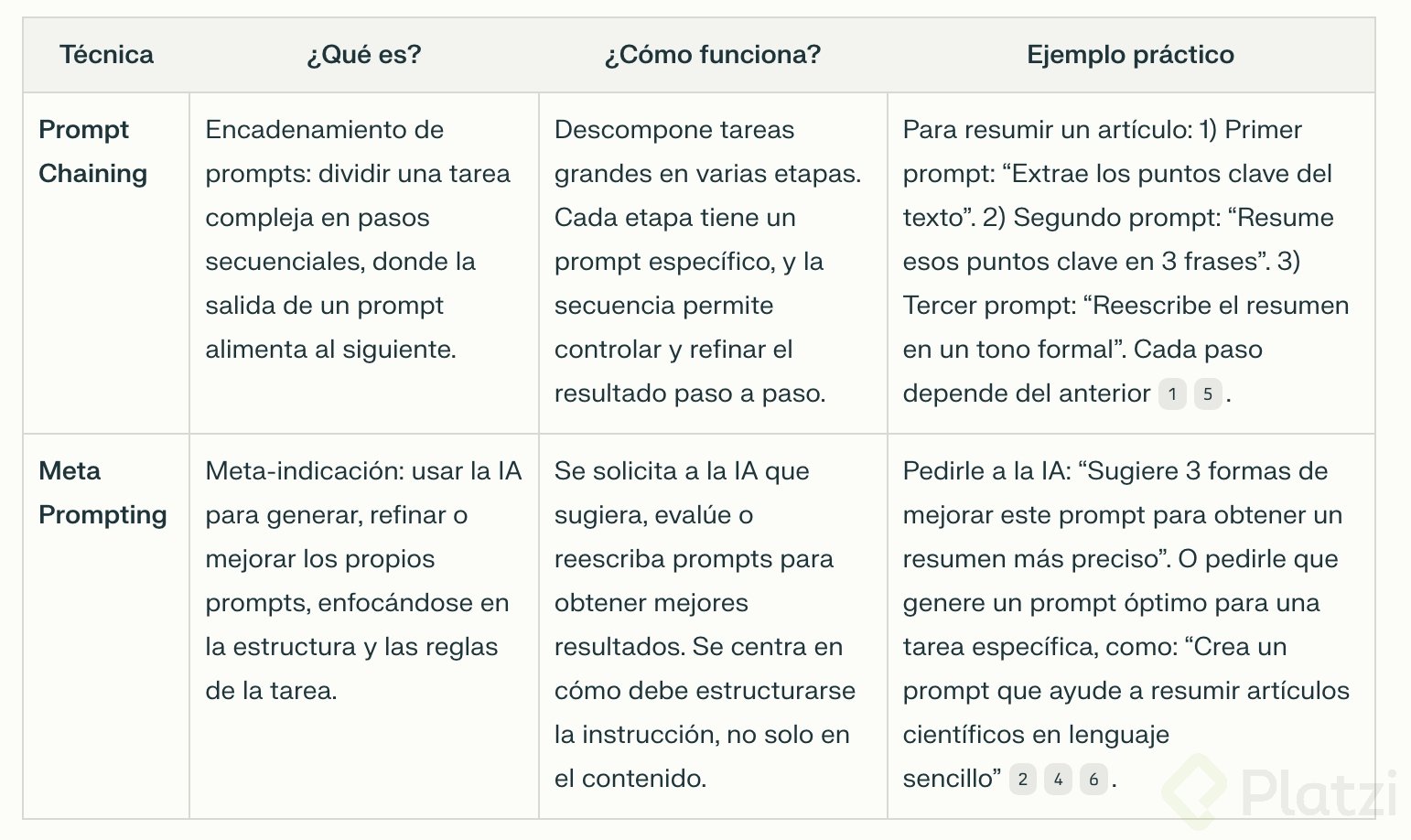
Task: Click citation badge number 1
Action: pos(1172,394)
